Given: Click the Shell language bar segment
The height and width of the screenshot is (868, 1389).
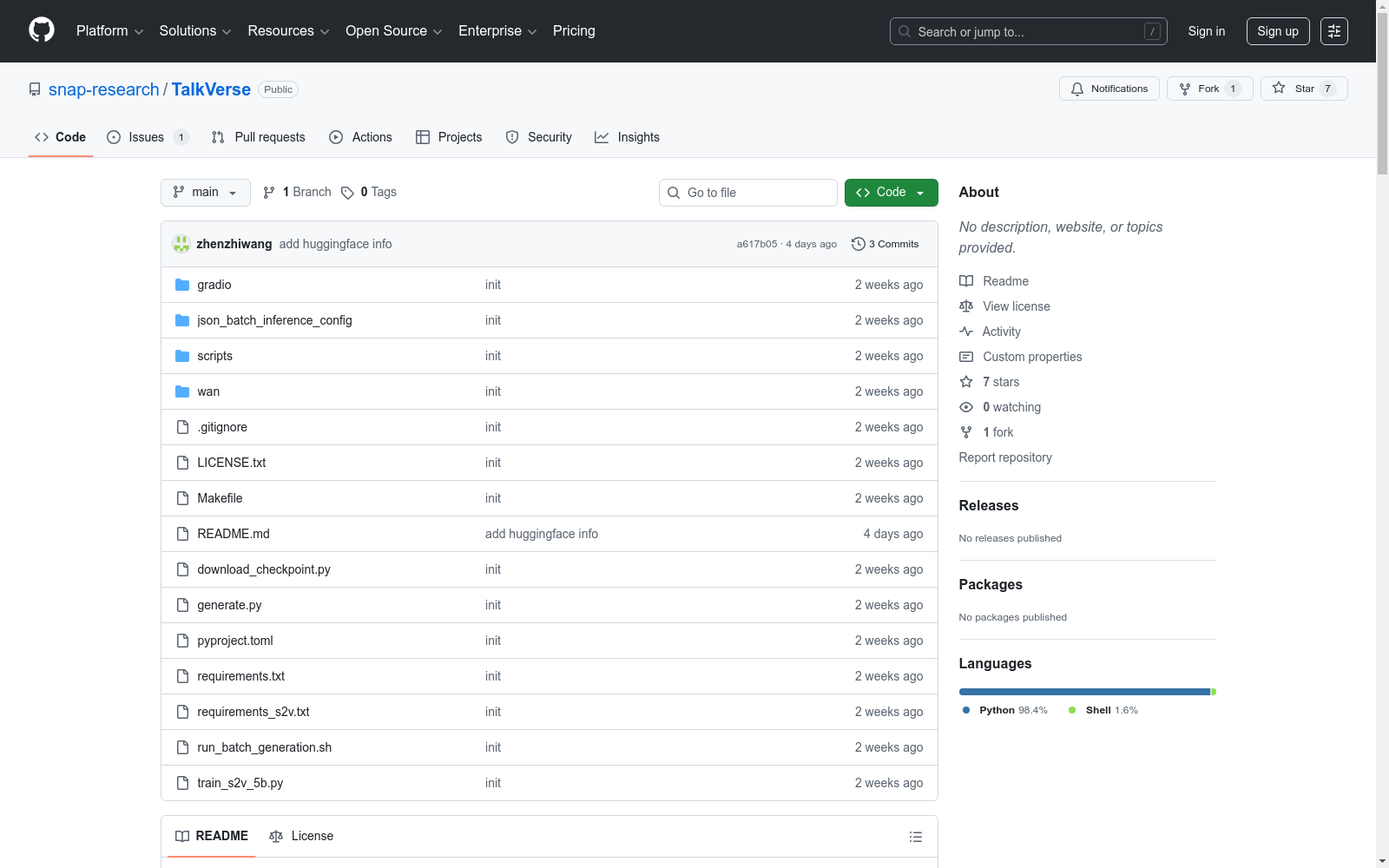Looking at the screenshot, I should point(1214,692).
